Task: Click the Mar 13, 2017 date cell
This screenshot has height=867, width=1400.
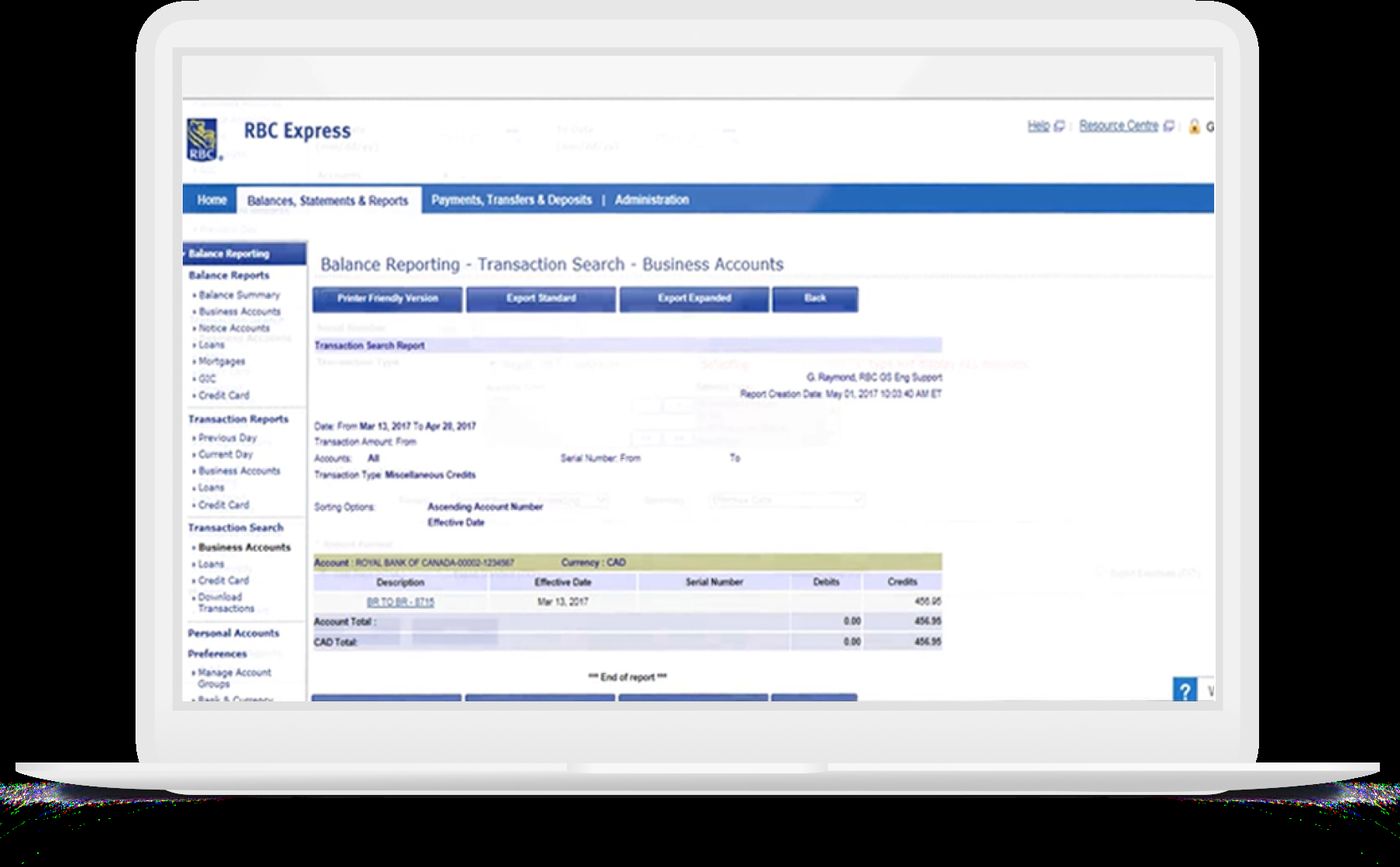Action: point(562,603)
